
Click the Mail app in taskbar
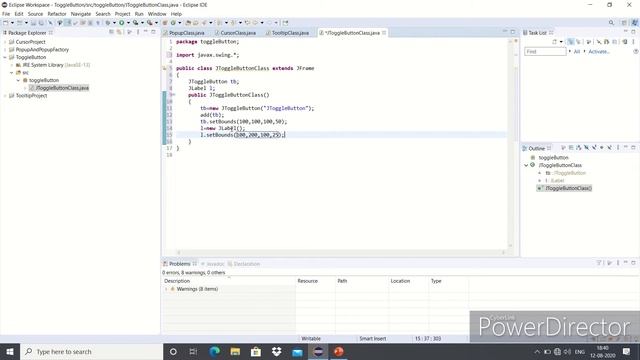click(298, 351)
